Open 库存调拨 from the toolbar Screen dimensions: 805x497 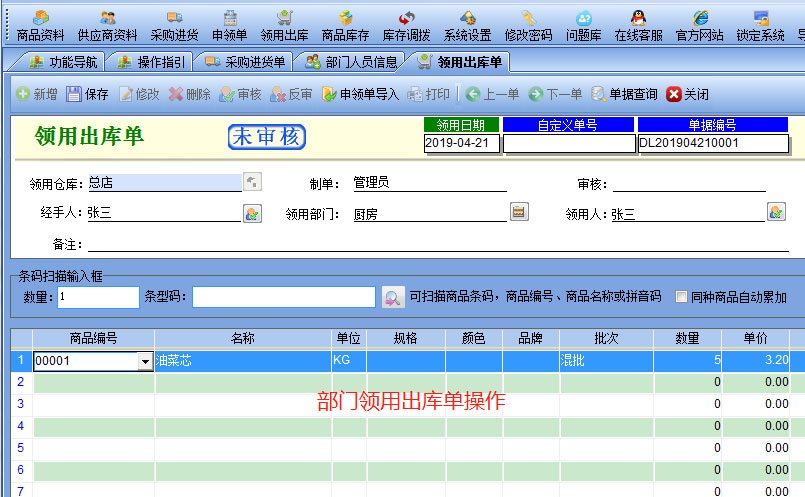406,25
